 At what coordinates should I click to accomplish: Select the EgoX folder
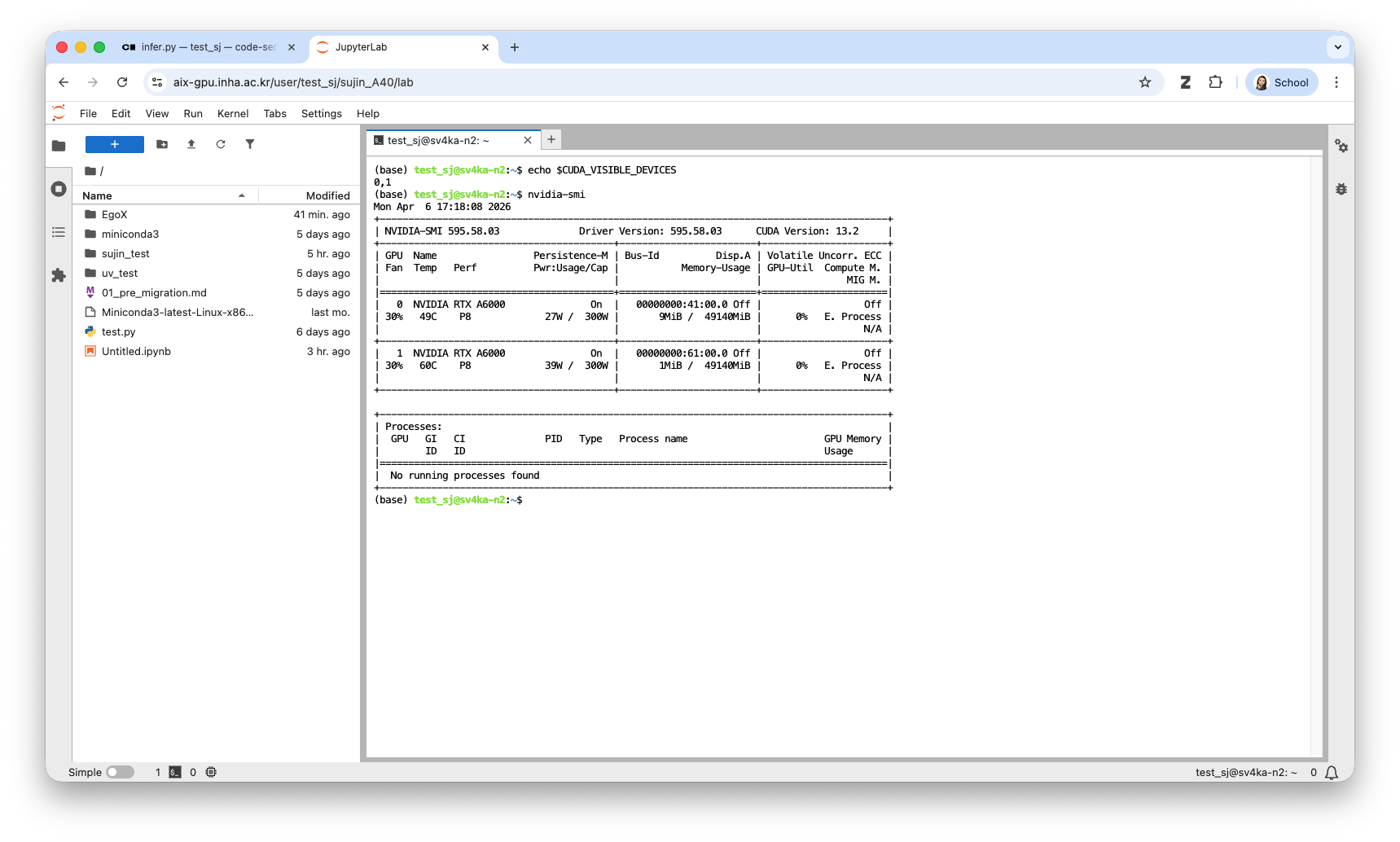coord(216,215)
